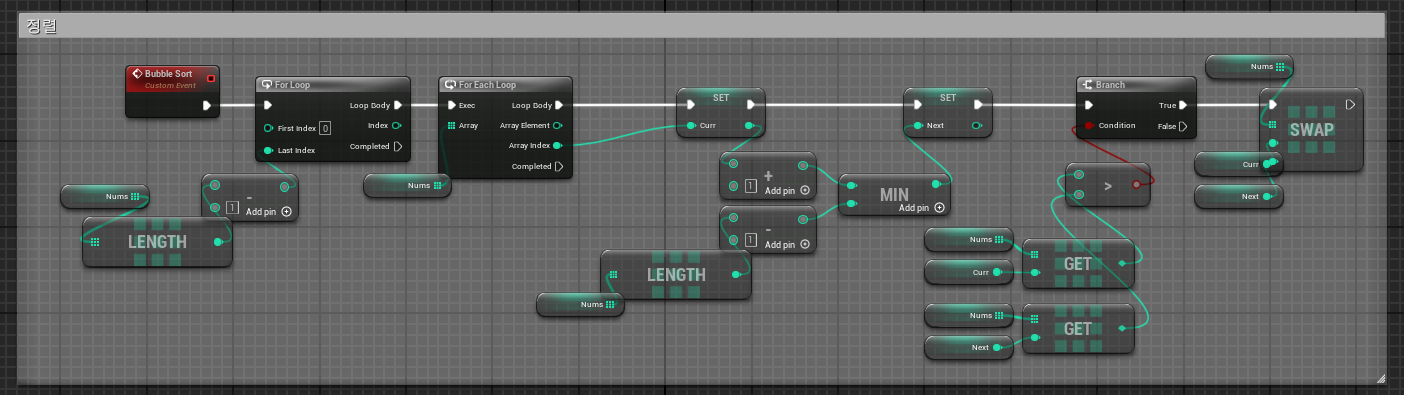Edit value 1 on subtract node under For Loop
The height and width of the screenshot is (395, 1404).
pos(232,208)
